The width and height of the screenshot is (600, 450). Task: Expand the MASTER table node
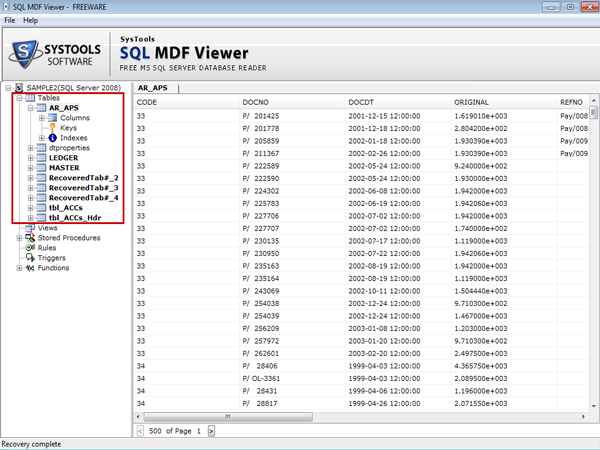pos(30,168)
